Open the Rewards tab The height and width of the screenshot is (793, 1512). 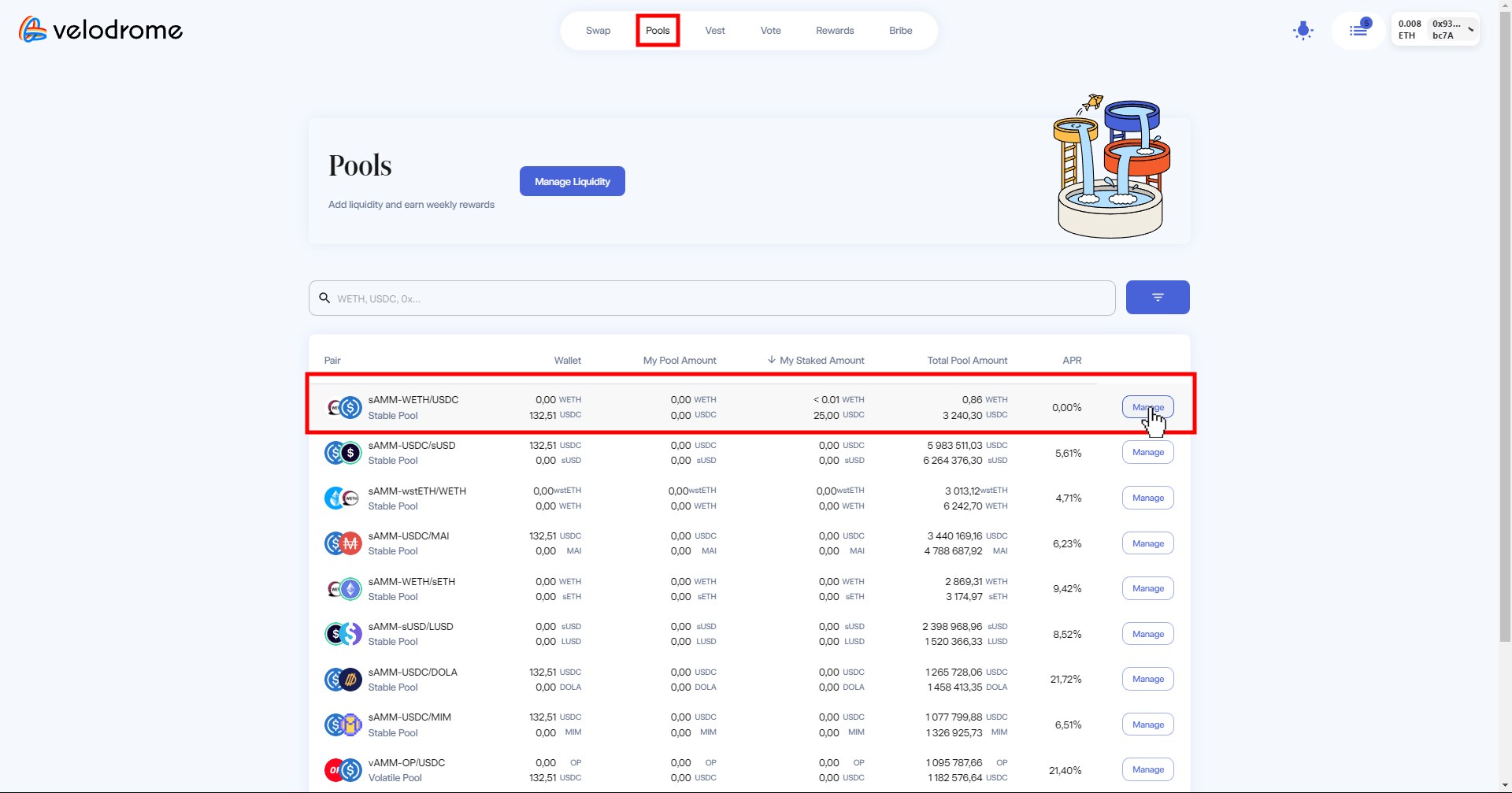(835, 31)
